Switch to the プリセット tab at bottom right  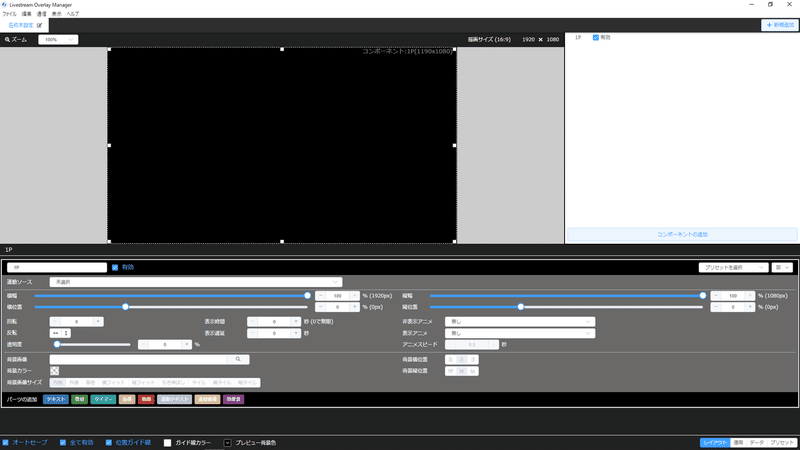tap(782, 443)
